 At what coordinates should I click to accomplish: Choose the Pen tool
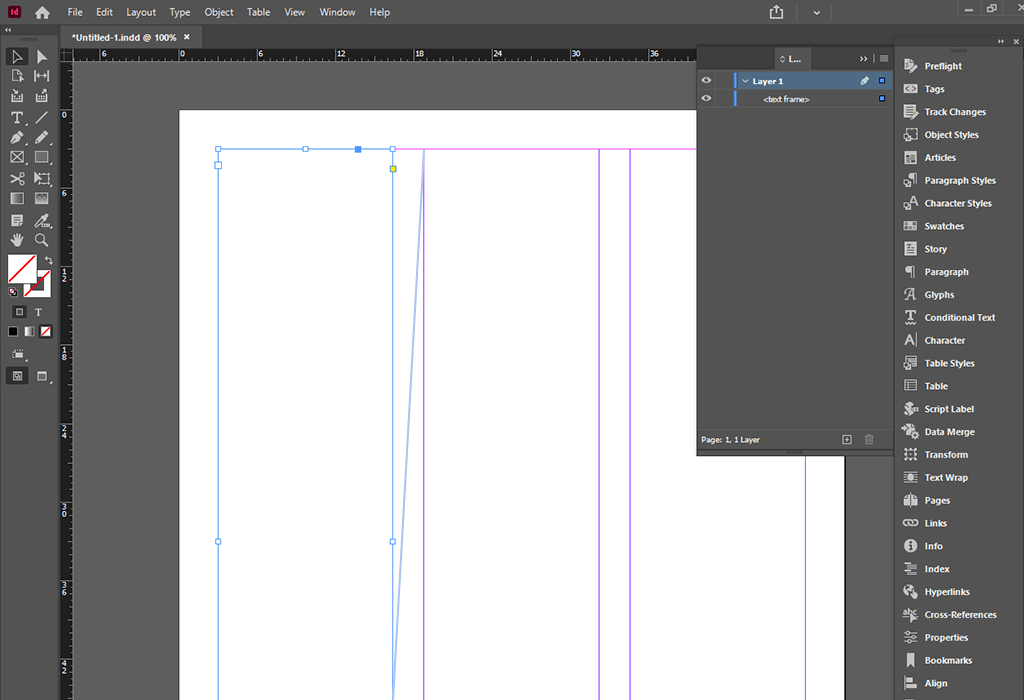[17, 137]
